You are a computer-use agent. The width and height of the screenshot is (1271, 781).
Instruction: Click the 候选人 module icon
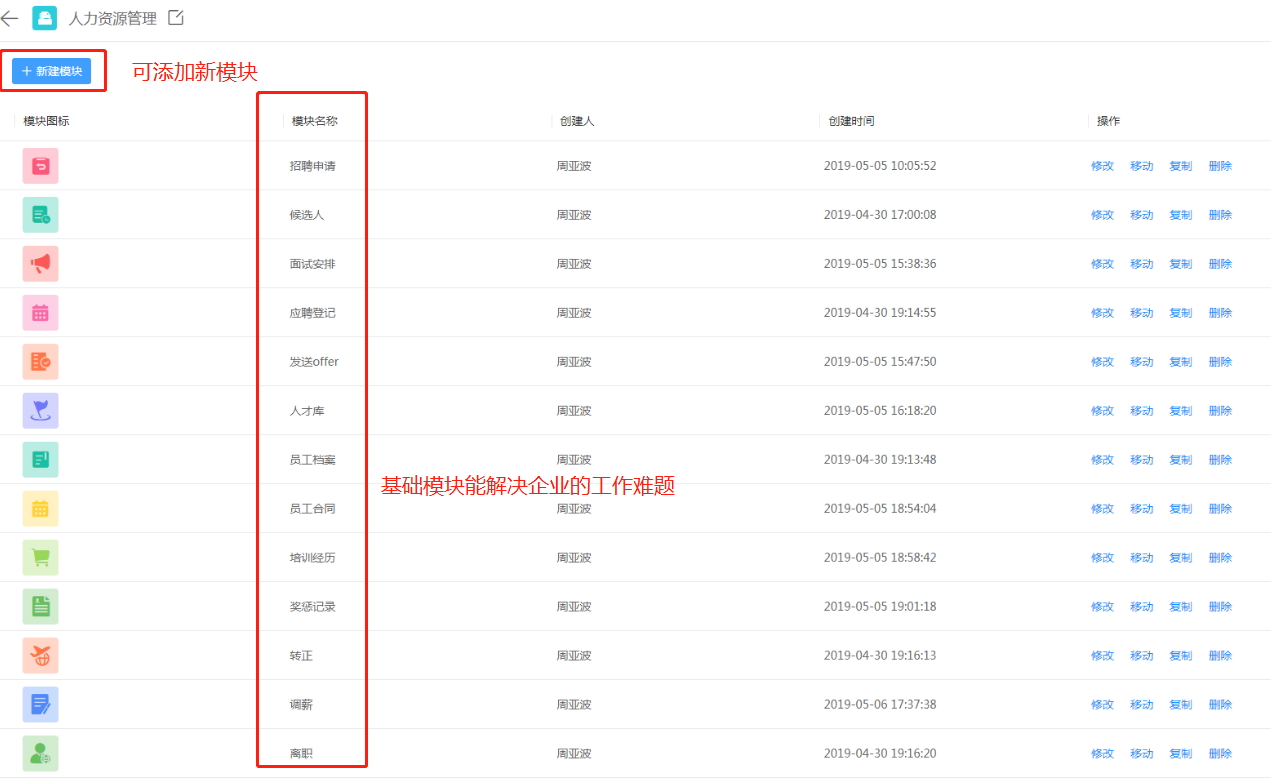coord(40,215)
